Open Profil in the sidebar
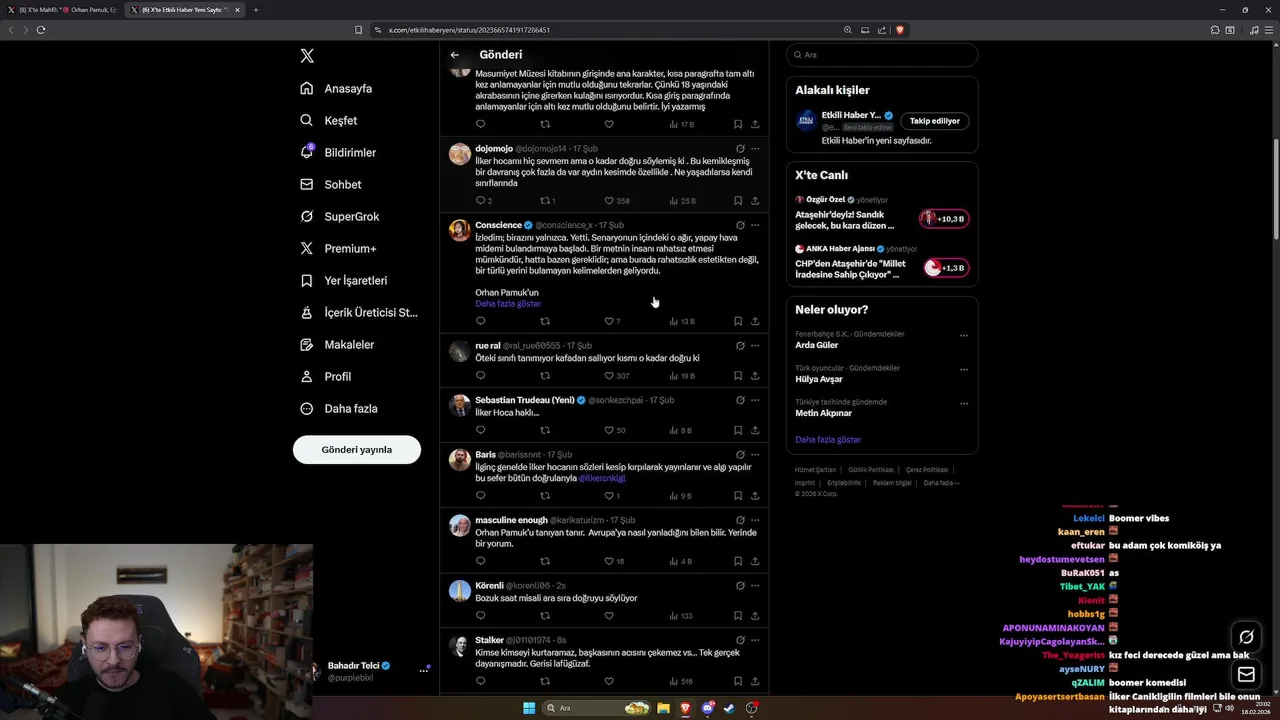Image resolution: width=1280 pixels, height=720 pixels. (326, 376)
